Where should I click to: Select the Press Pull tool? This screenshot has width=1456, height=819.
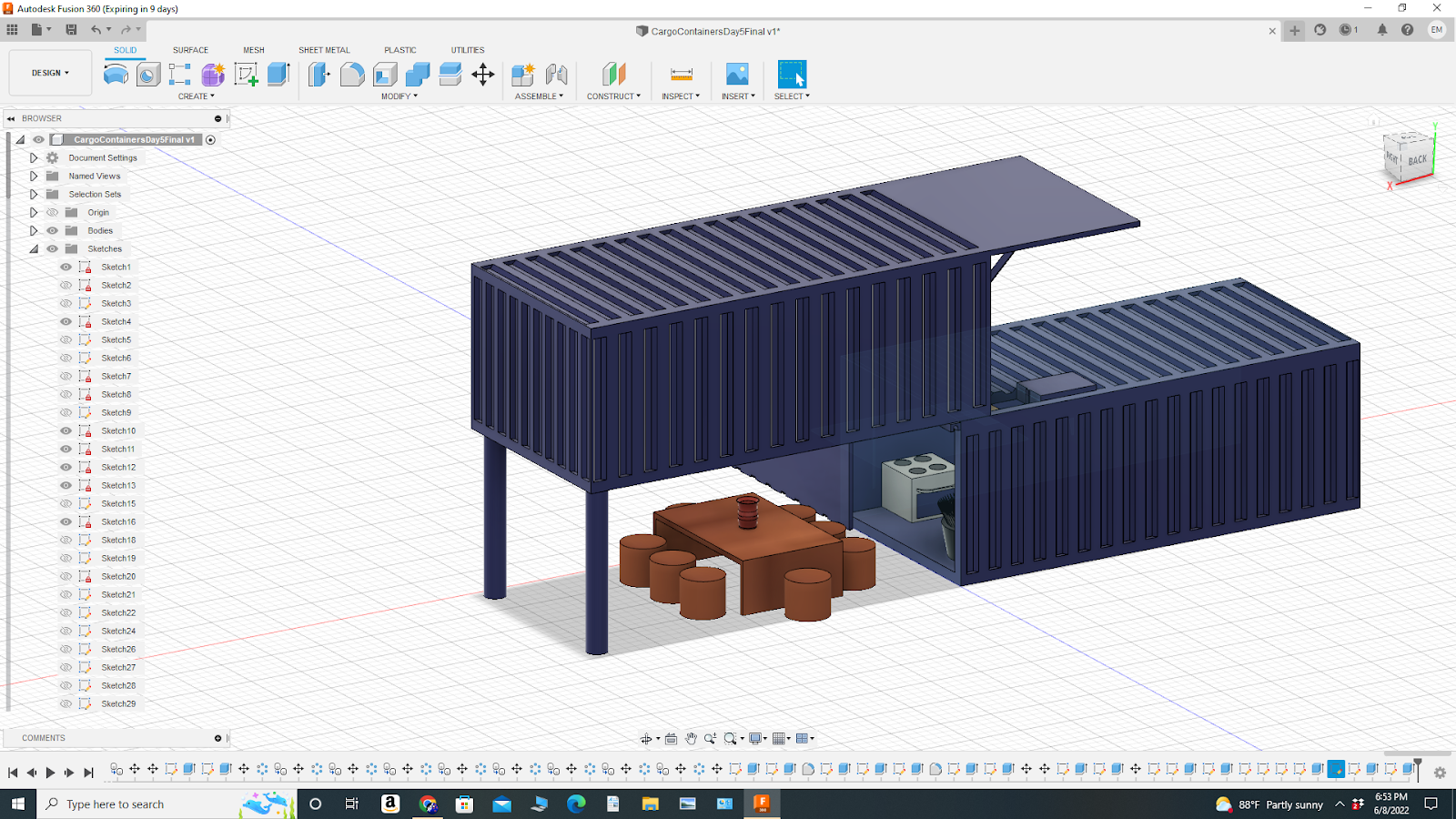[318, 75]
